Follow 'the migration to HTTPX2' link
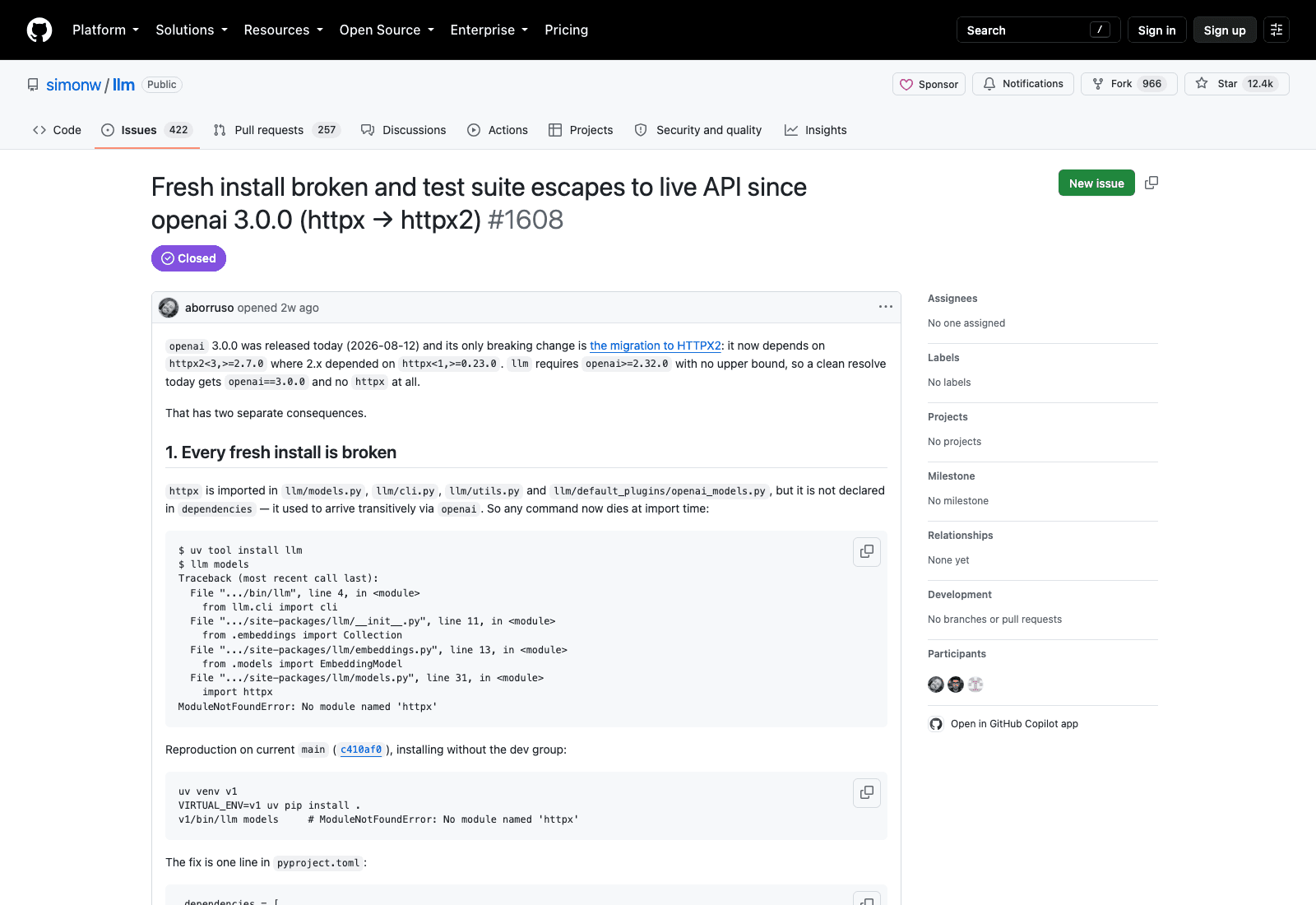This screenshot has width=1316, height=905. click(x=656, y=346)
